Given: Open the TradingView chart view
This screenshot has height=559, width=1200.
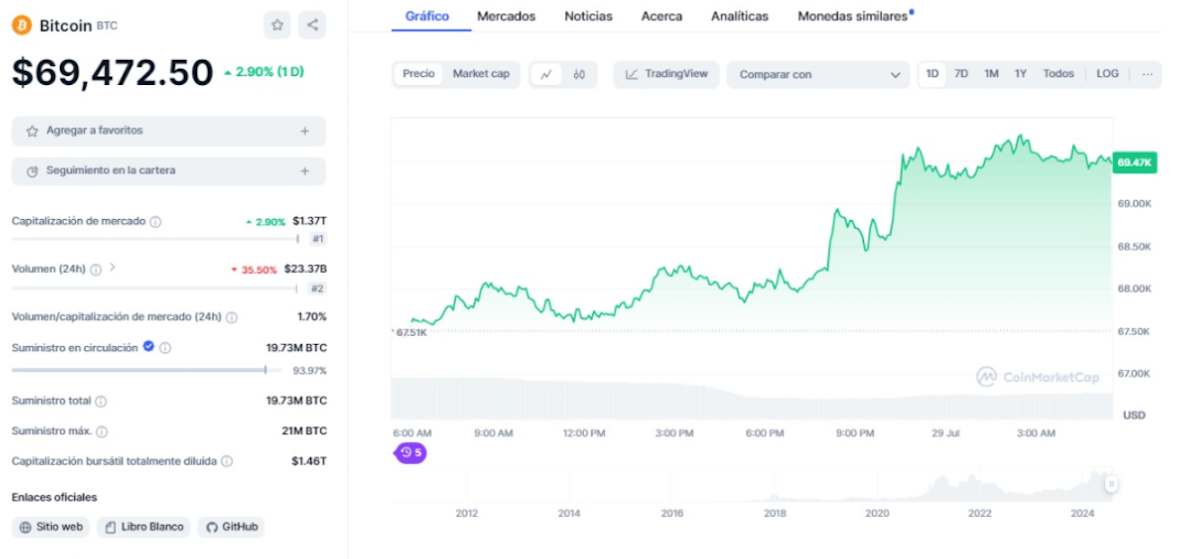Looking at the screenshot, I should tap(666, 74).
